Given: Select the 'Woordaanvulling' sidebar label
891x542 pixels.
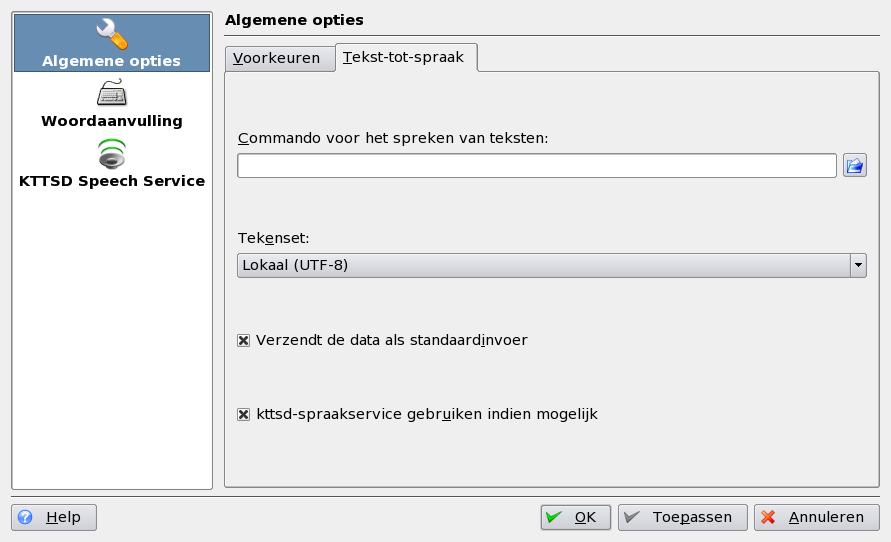Looking at the screenshot, I should click(x=111, y=121).
